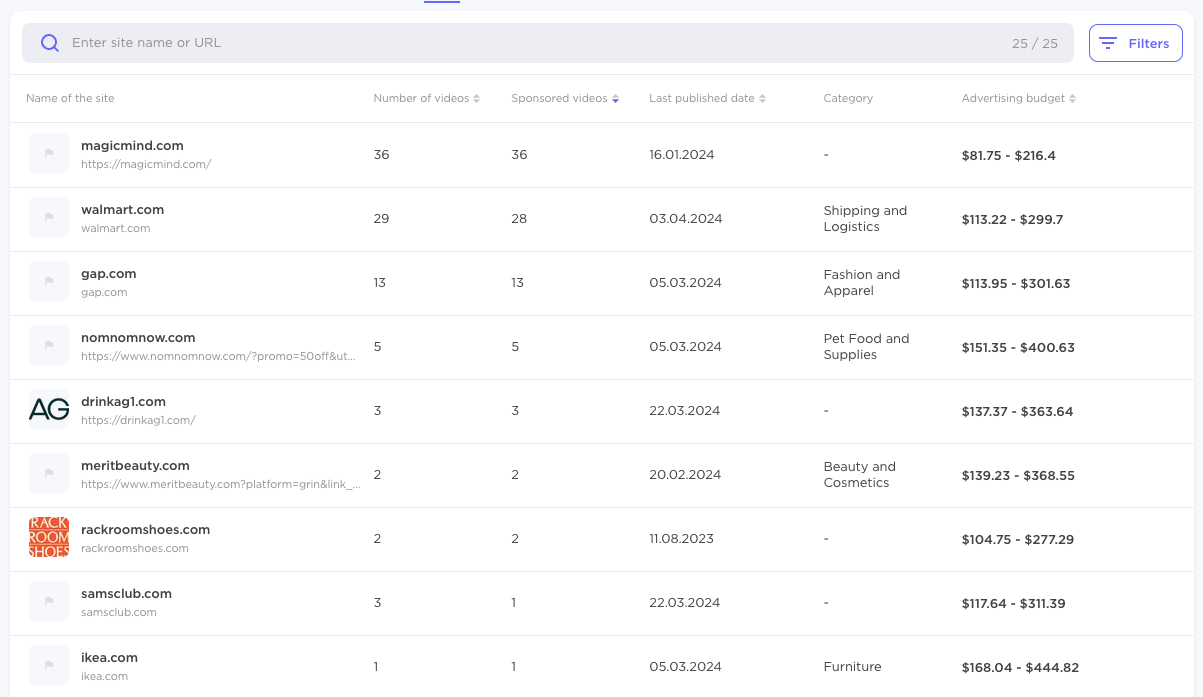This screenshot has height=697, width=1203.
Task: Click the samsclub.com site icon
Action: pyautogui.click(x=48, y=601)
